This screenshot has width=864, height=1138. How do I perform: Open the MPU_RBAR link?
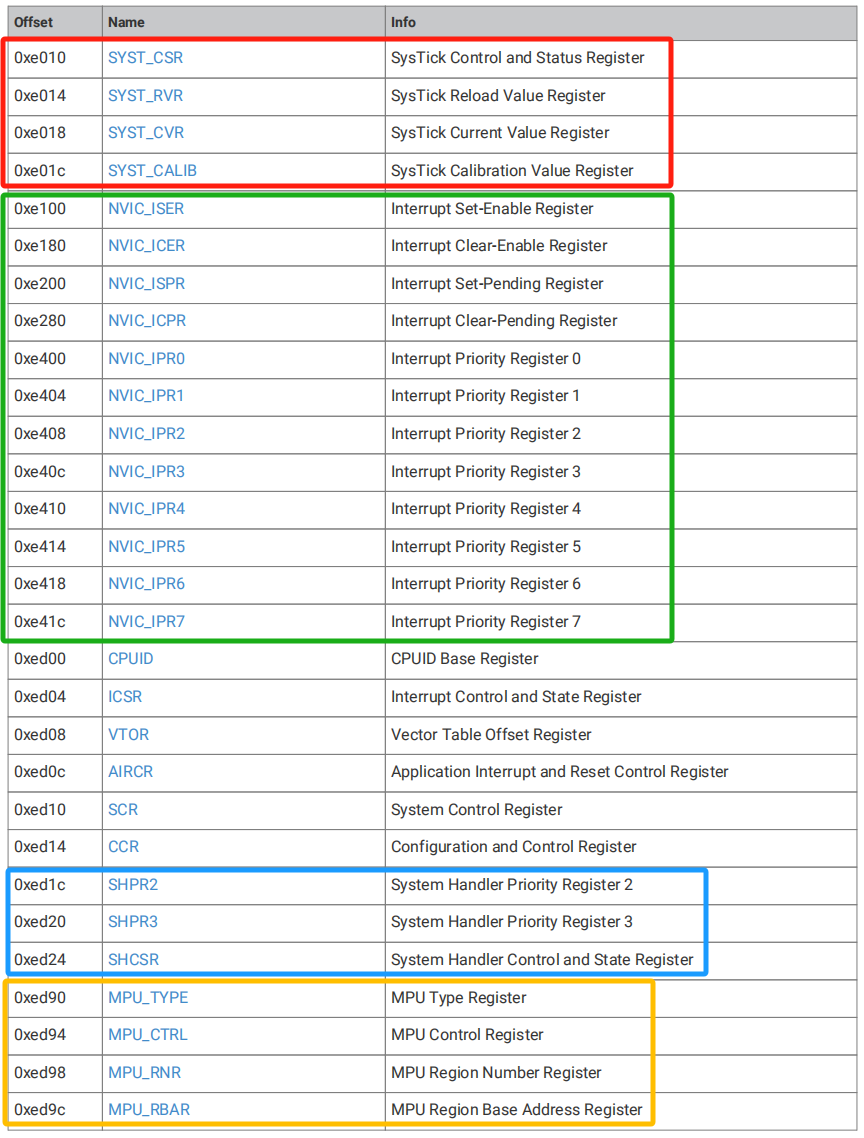click(x=149, y=1110)
